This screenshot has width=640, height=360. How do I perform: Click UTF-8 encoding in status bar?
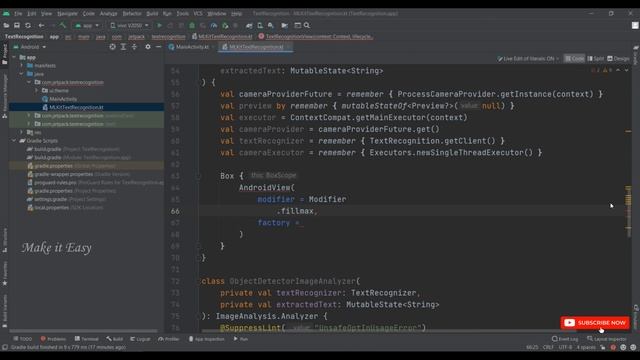[565, 347]
